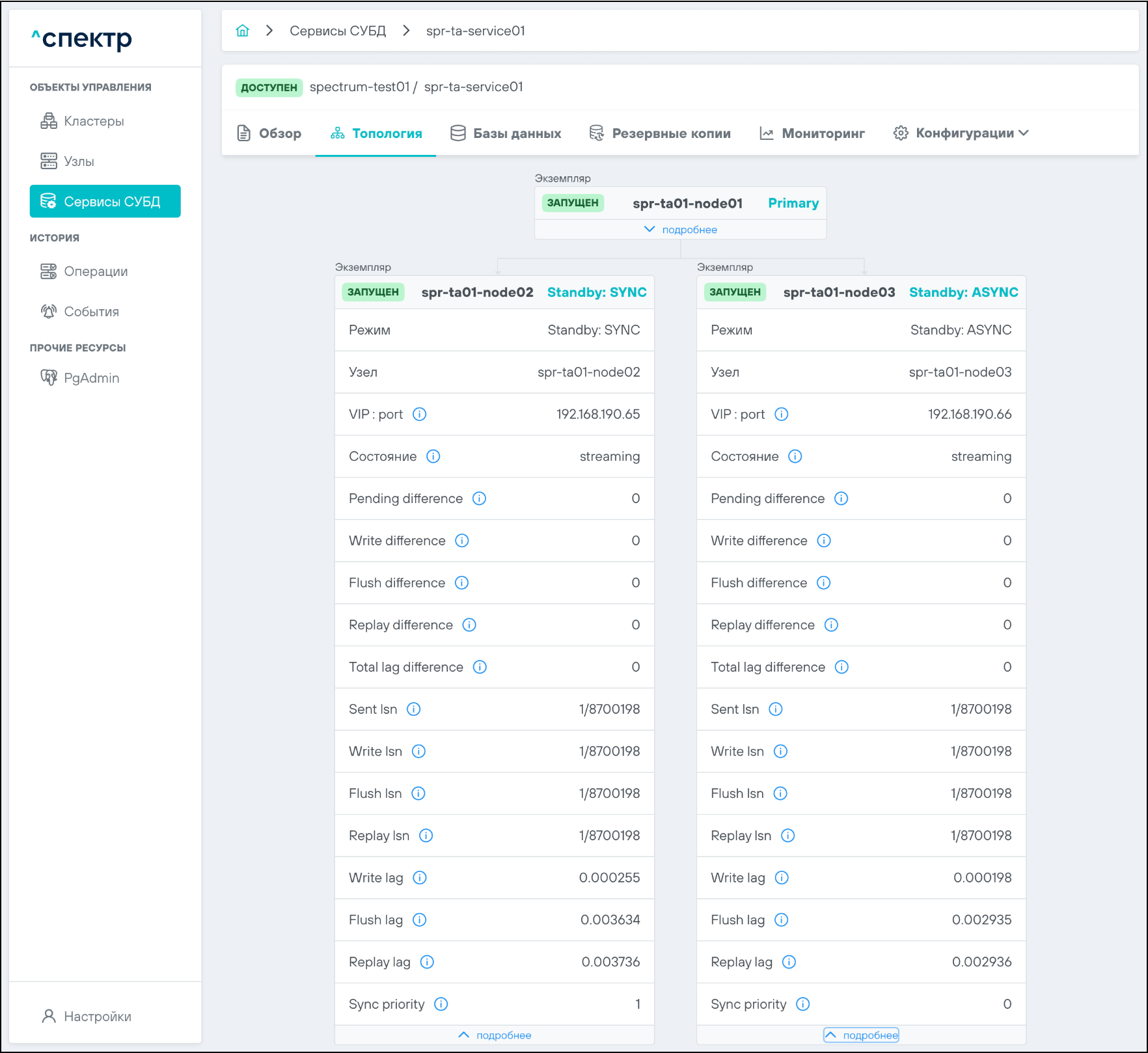Open the Конфигурации dropdown menu
Screen dimensions: 1148x1053
click(961, 133)
